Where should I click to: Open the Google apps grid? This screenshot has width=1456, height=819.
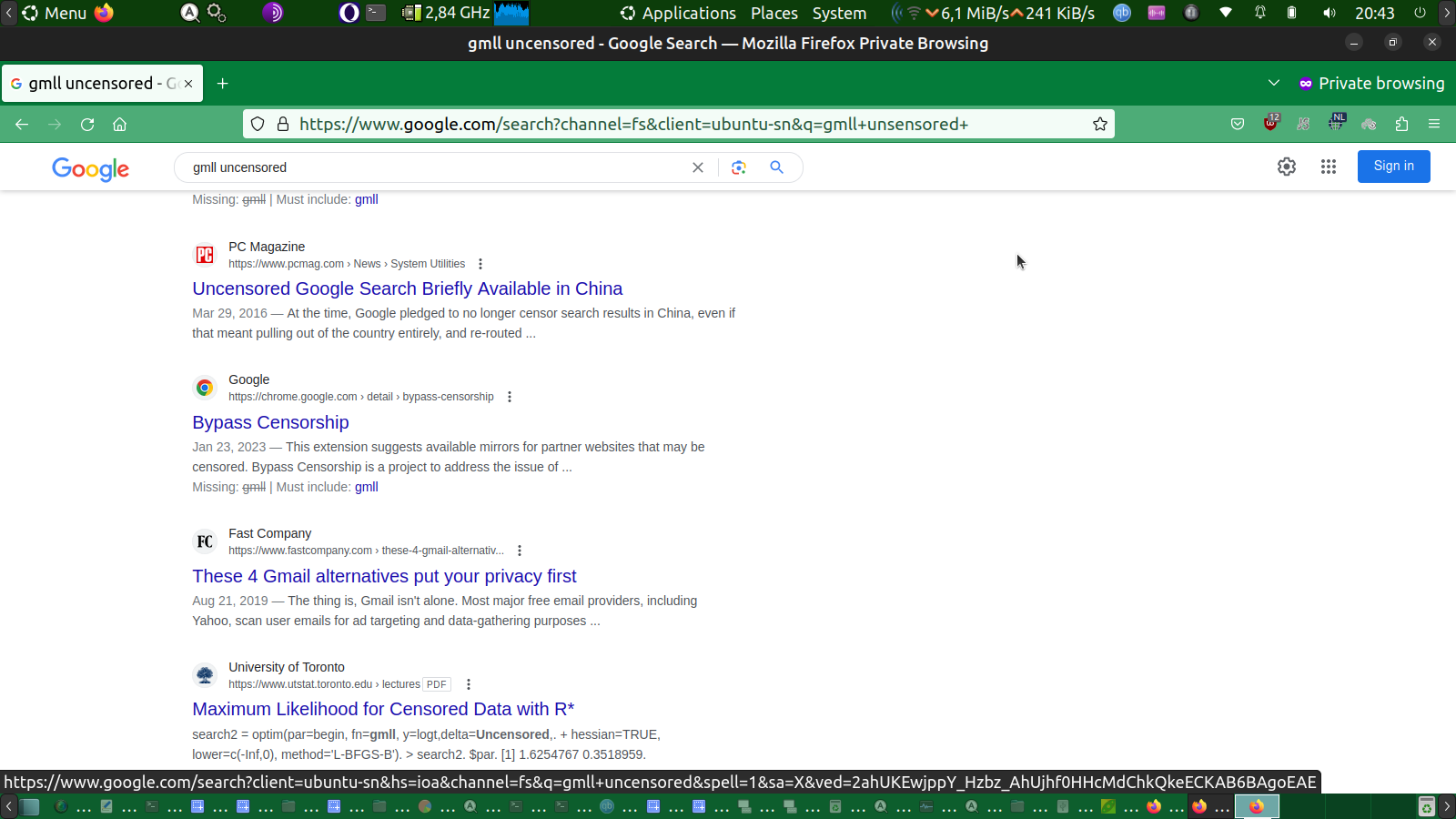(1329, 167)
